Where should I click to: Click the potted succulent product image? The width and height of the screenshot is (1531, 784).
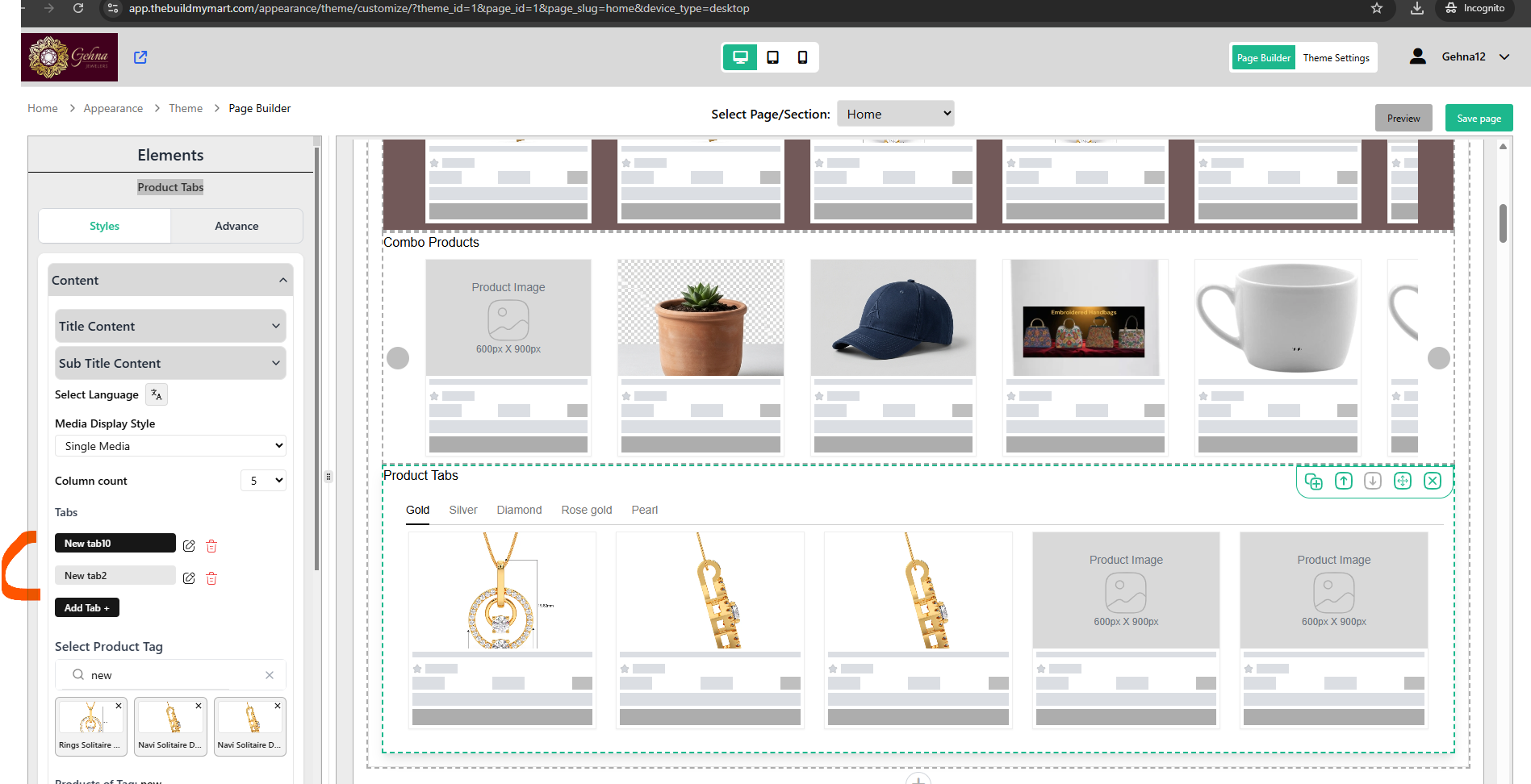(x=701, y=318)
